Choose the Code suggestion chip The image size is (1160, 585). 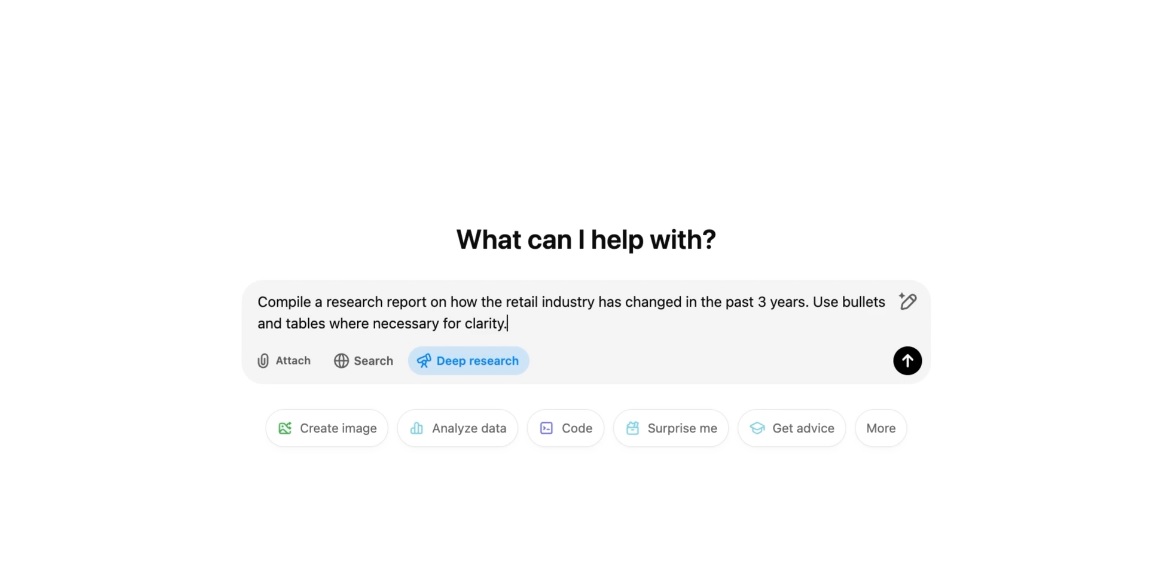pos(566,428)
